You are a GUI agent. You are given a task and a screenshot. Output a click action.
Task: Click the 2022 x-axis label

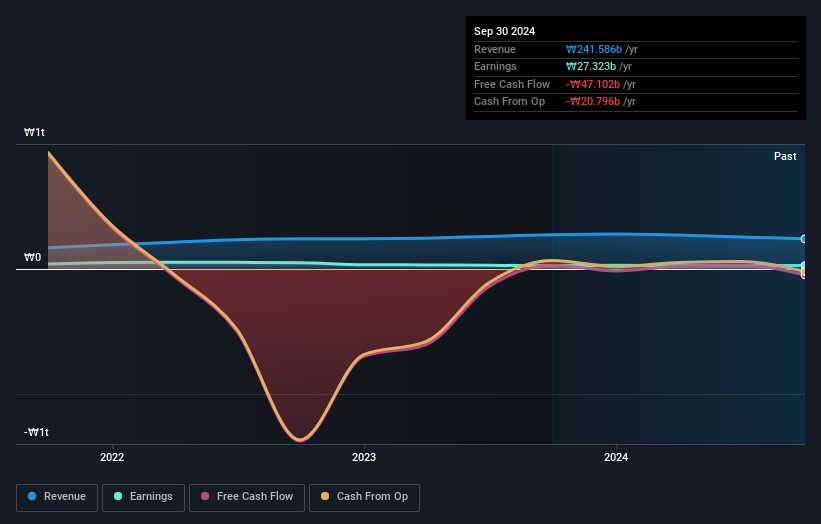click(112, 457)
